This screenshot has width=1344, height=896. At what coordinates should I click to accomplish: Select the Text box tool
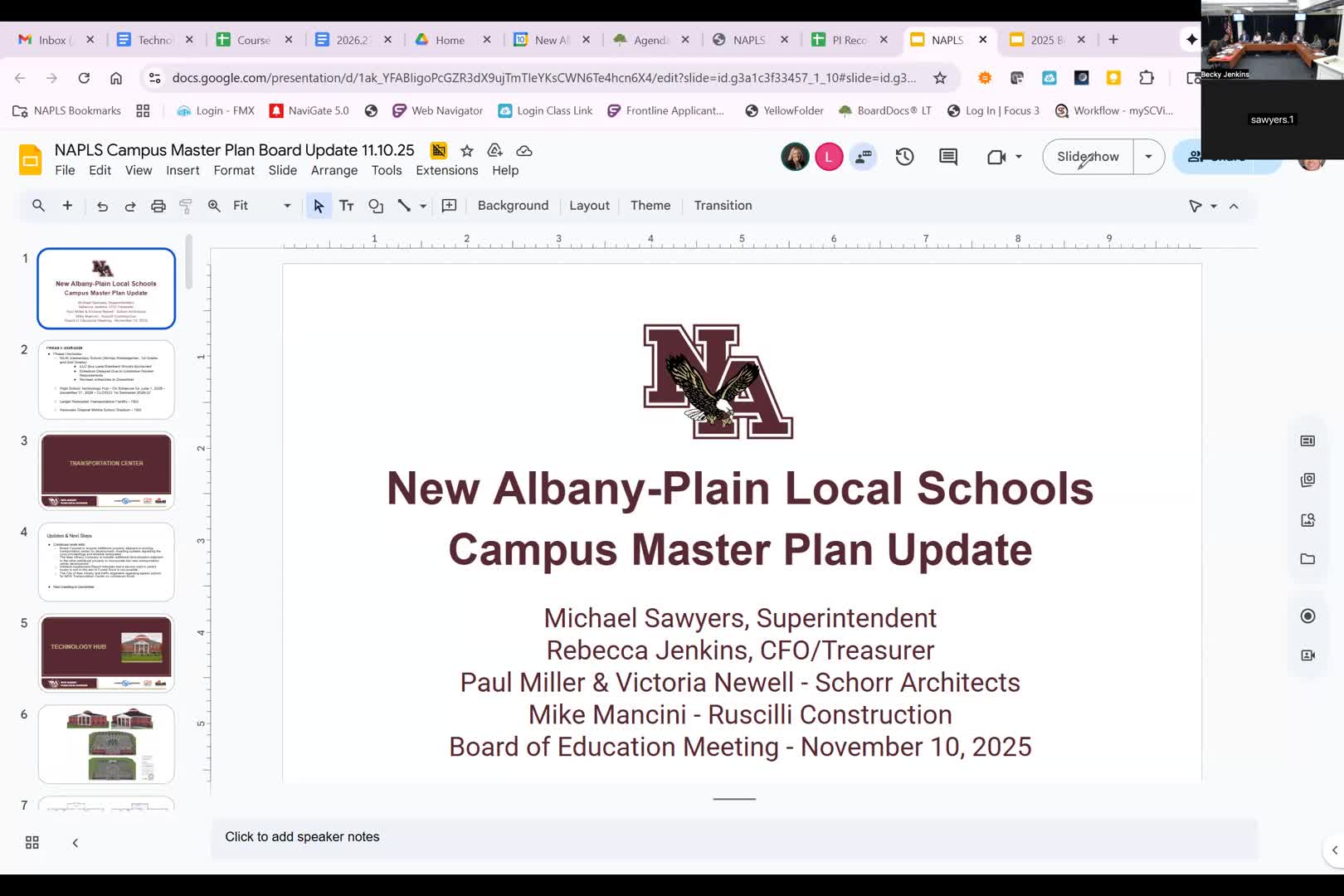[347, 206]
